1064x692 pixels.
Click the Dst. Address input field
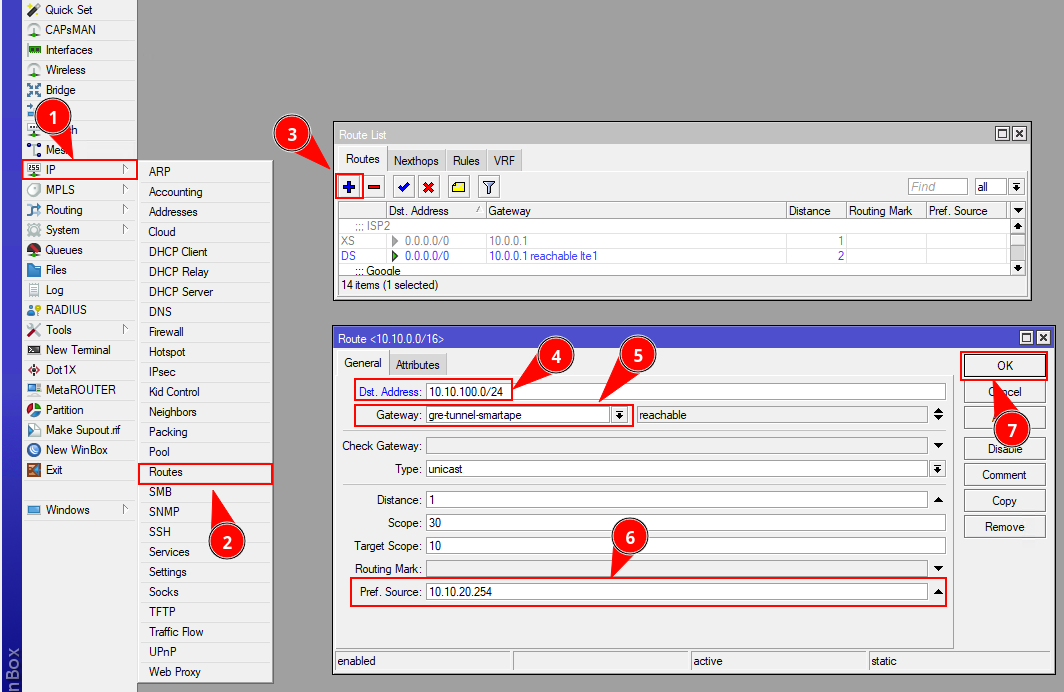685,391
